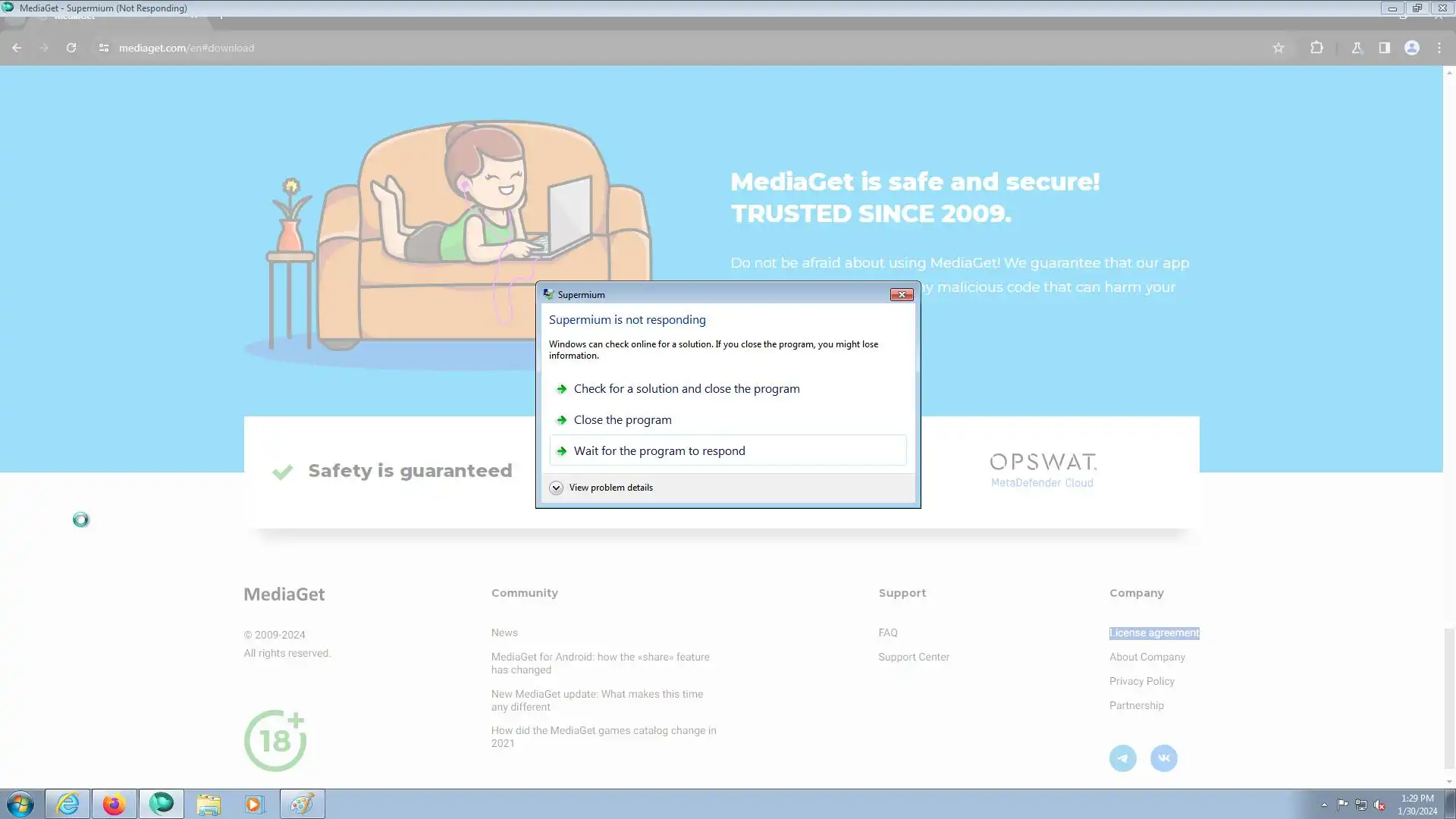
Task: Open the extensions puzzle icon
Action: coord(1316,48)
